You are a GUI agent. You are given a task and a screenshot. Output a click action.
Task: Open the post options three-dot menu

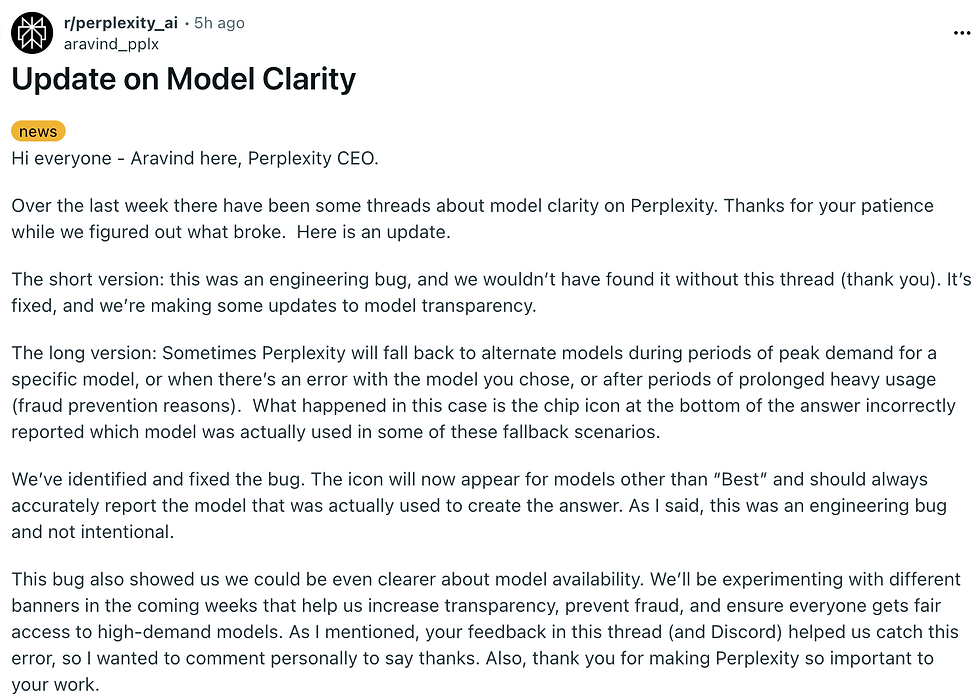963,32
